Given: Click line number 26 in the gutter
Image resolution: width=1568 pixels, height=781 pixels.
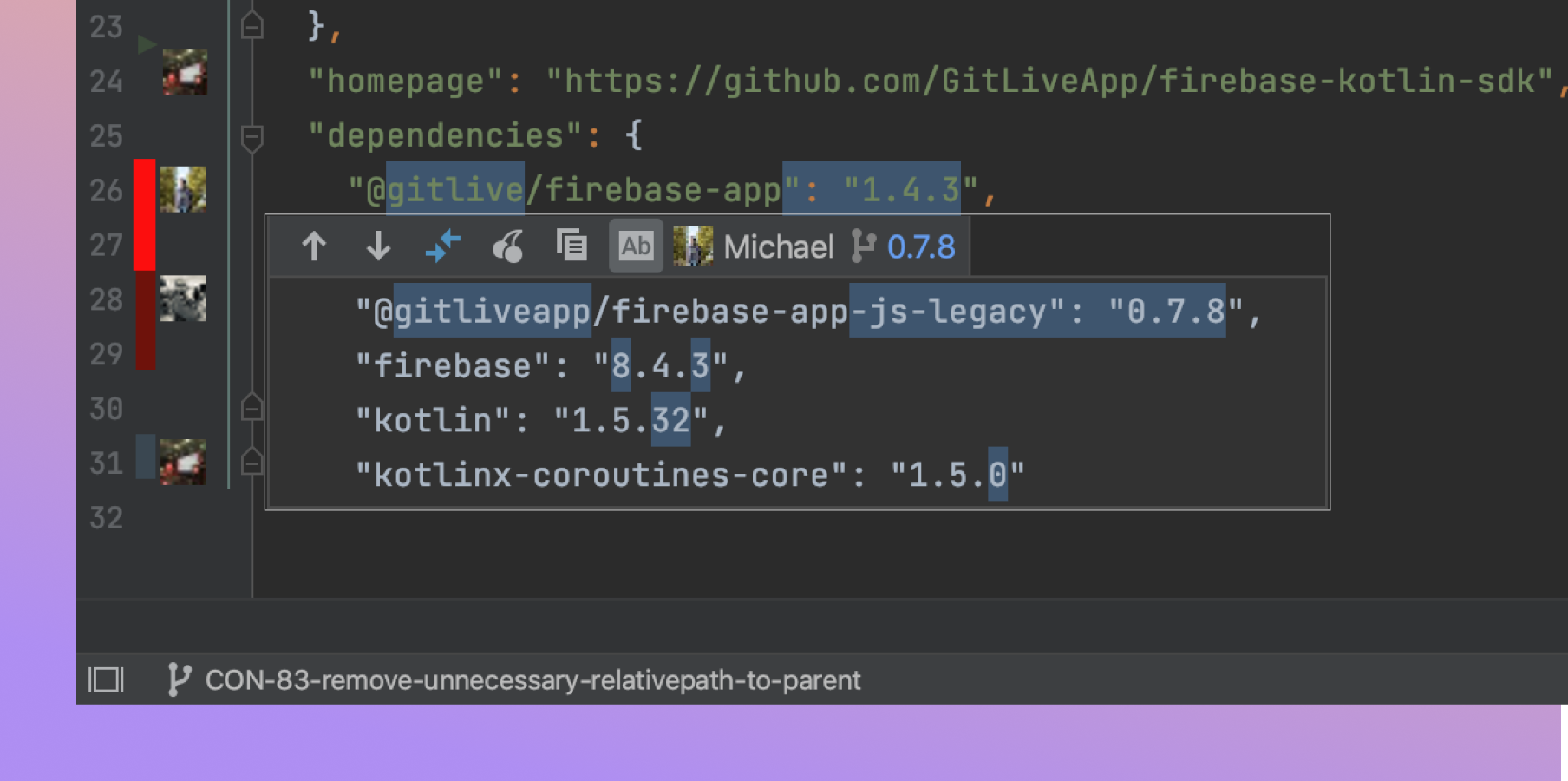Looking at the screenshot, I should tap(107, 190).
